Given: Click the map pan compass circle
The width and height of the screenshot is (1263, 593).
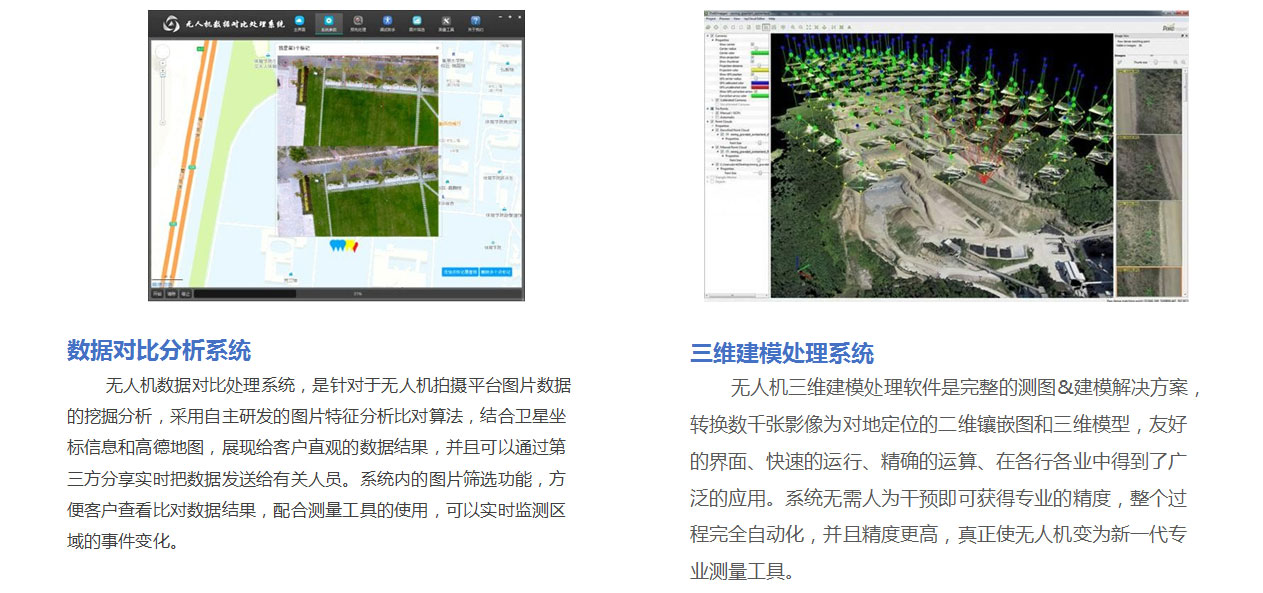Looking at the screenshot, I should (162, 51).
